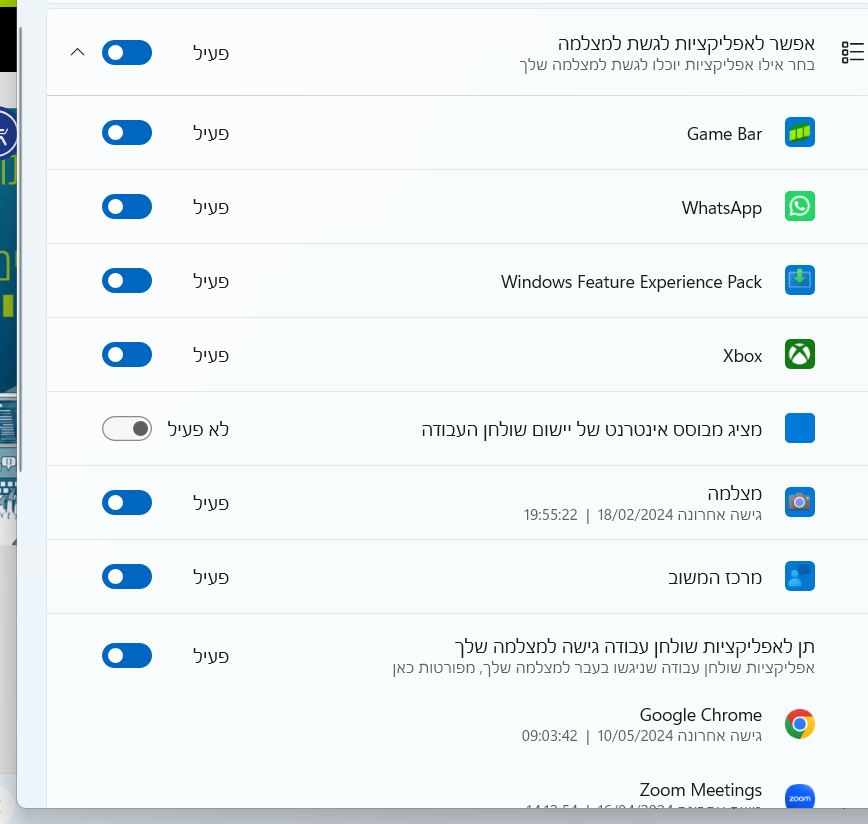Click the 'Windows Feature Experience Pack' label

(632, 282)
